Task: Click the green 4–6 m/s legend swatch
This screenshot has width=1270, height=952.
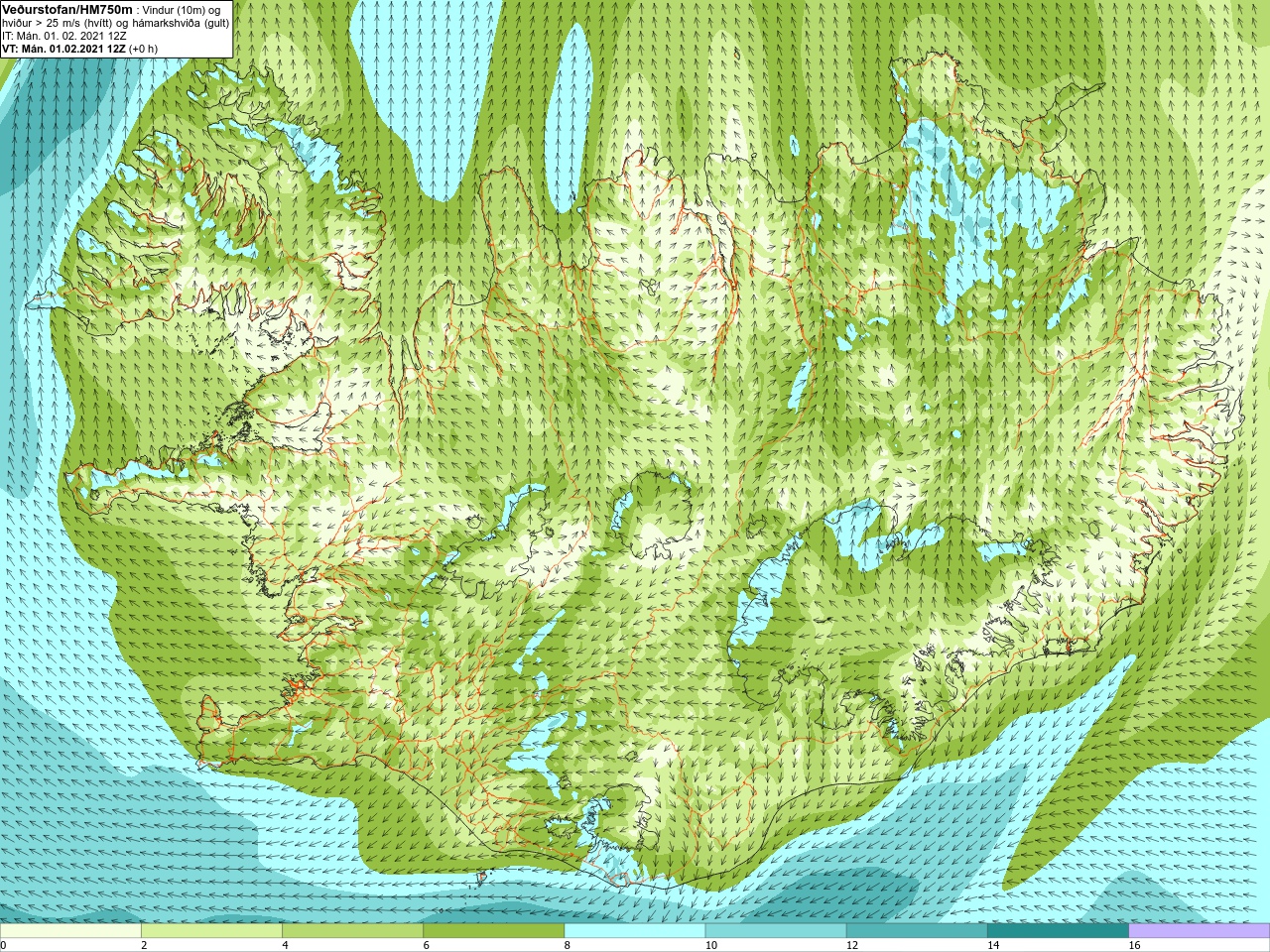Action: tap(353, 931)
